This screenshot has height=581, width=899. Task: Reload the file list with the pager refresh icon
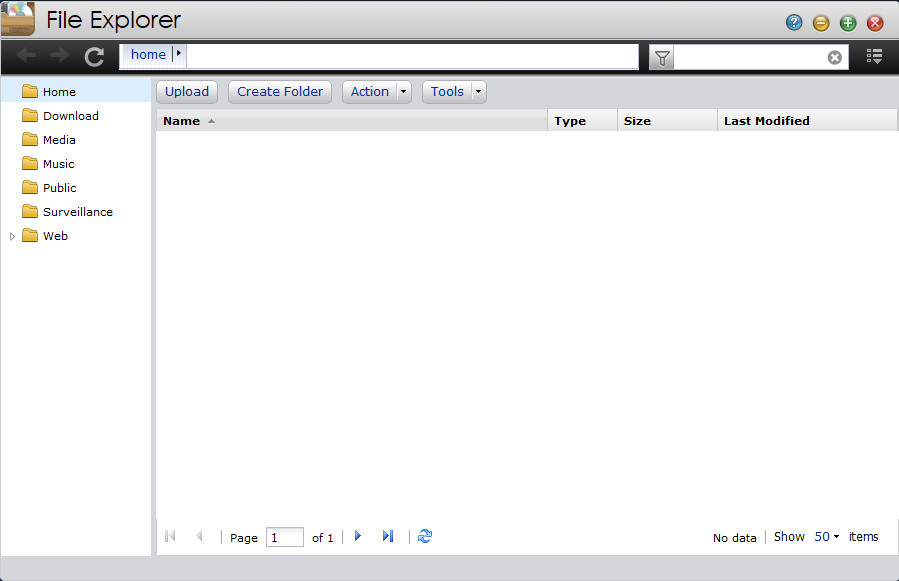[x=425, y=537]
